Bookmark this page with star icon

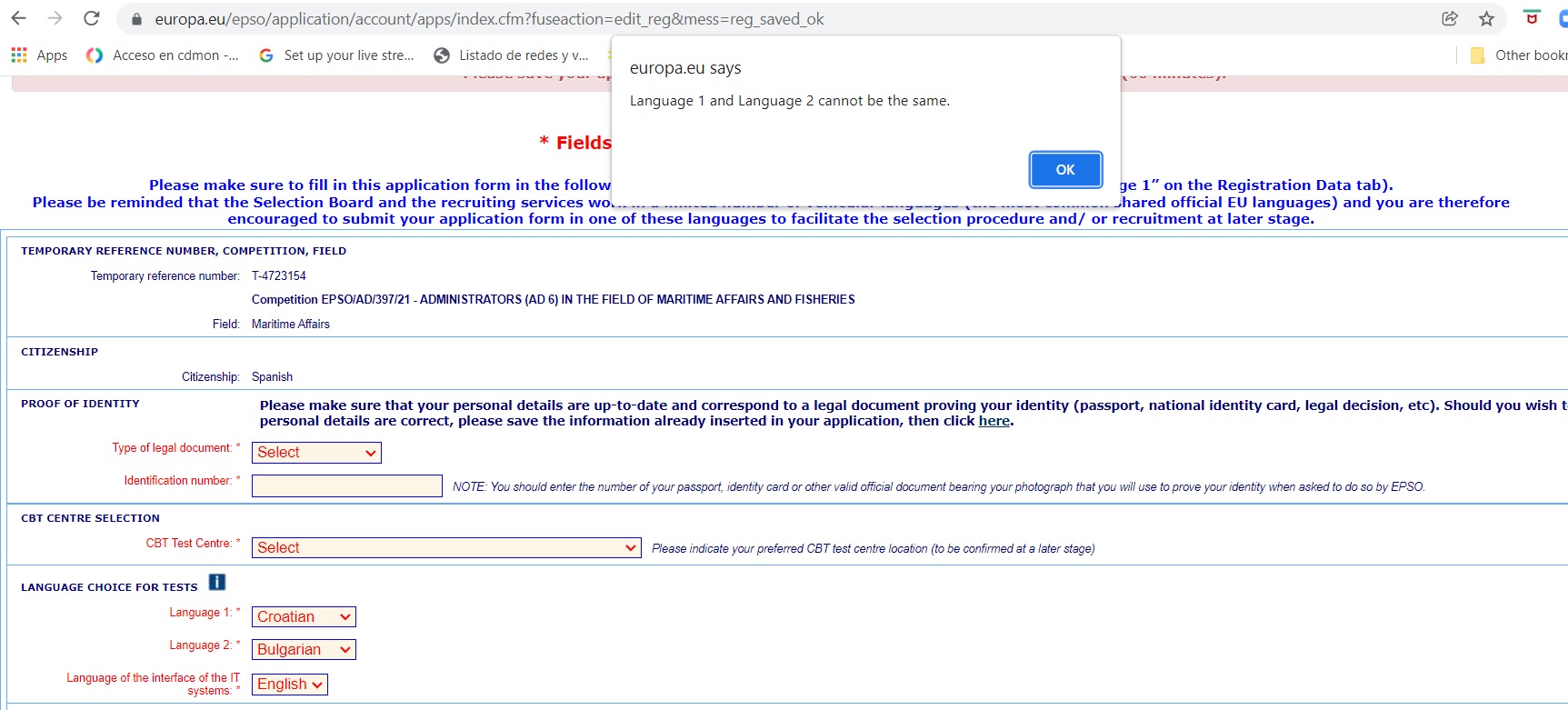click(1486, 18)
